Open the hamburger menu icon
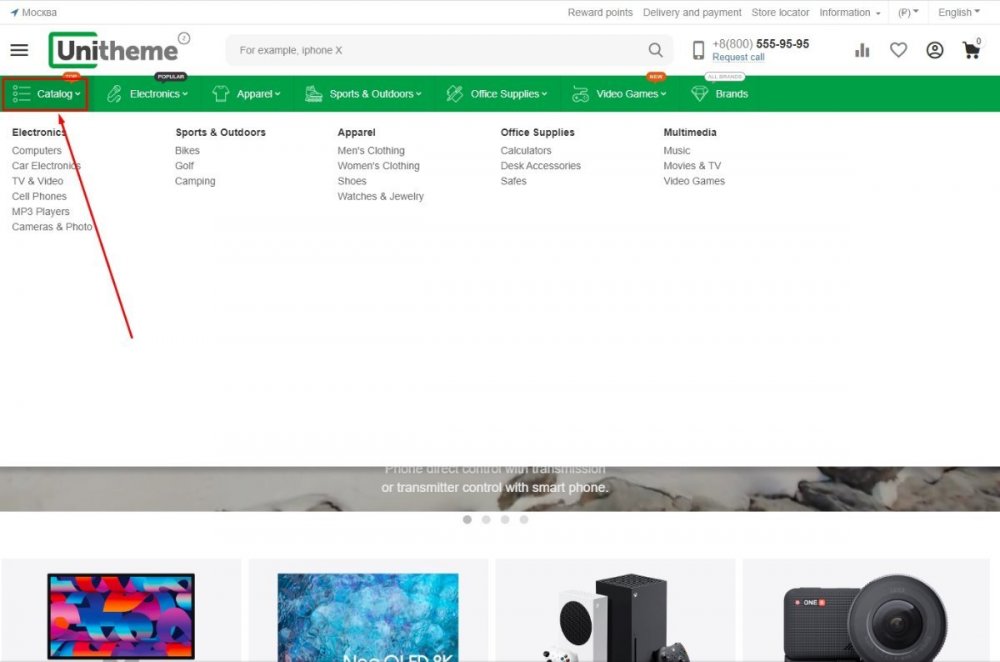1000x662 pixels. pyautogui.click(x=19, y=49)
